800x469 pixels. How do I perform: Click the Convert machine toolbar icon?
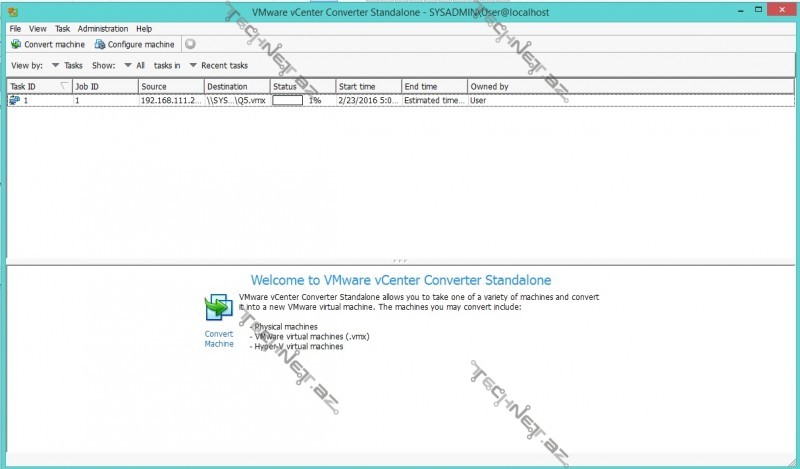(16, 44)
